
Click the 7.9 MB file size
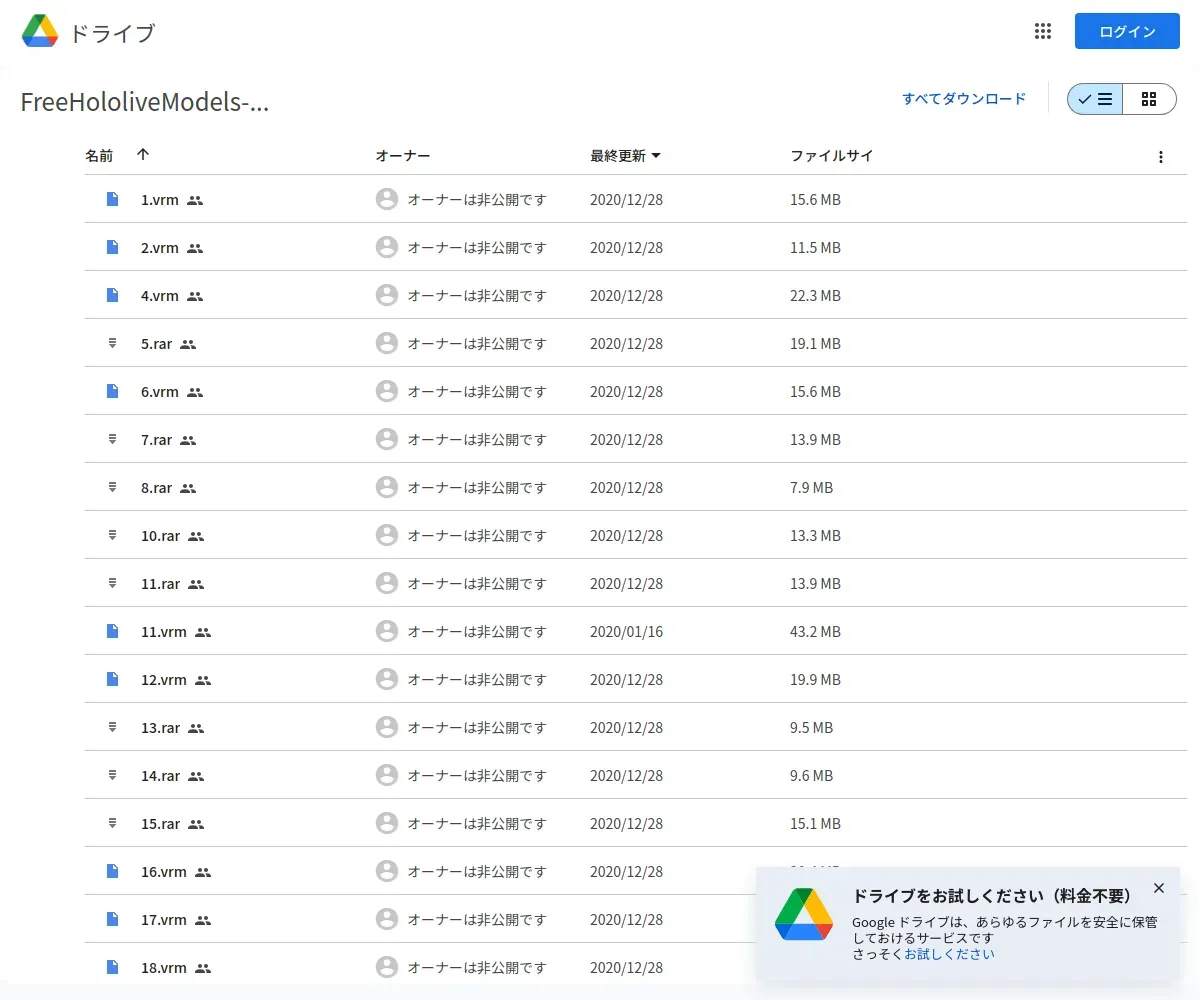coord(812,488)
